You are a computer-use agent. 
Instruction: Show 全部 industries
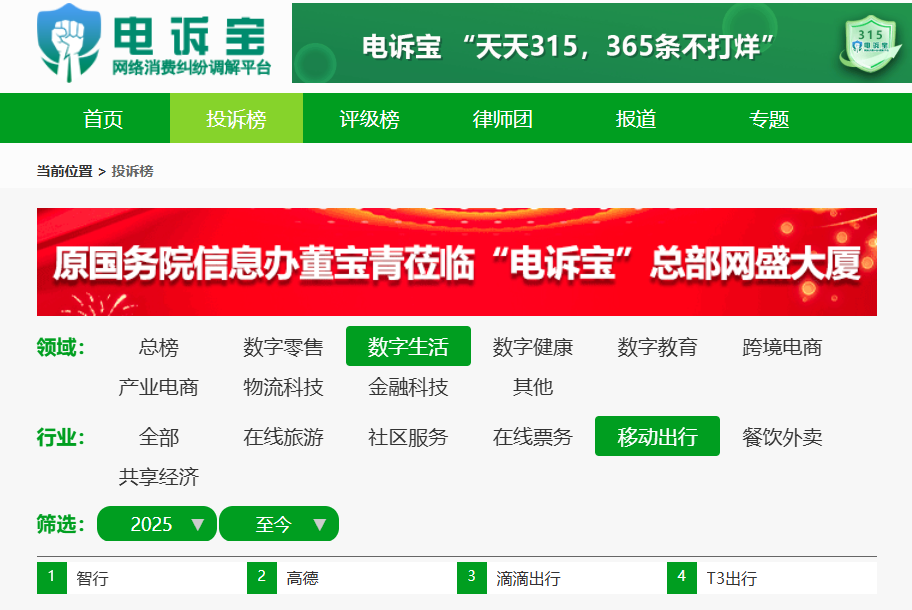(159, 436)
